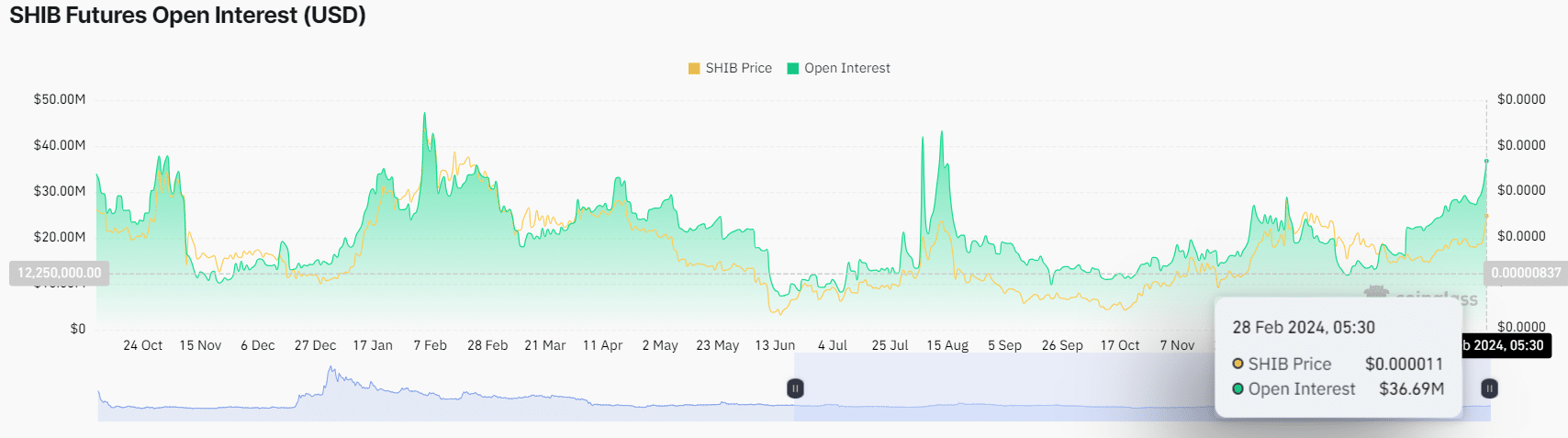This screenshot has width=1568, height=438.
Task: Click the tooltip date 28 Feb 2024
Action: coord(1303,328)
